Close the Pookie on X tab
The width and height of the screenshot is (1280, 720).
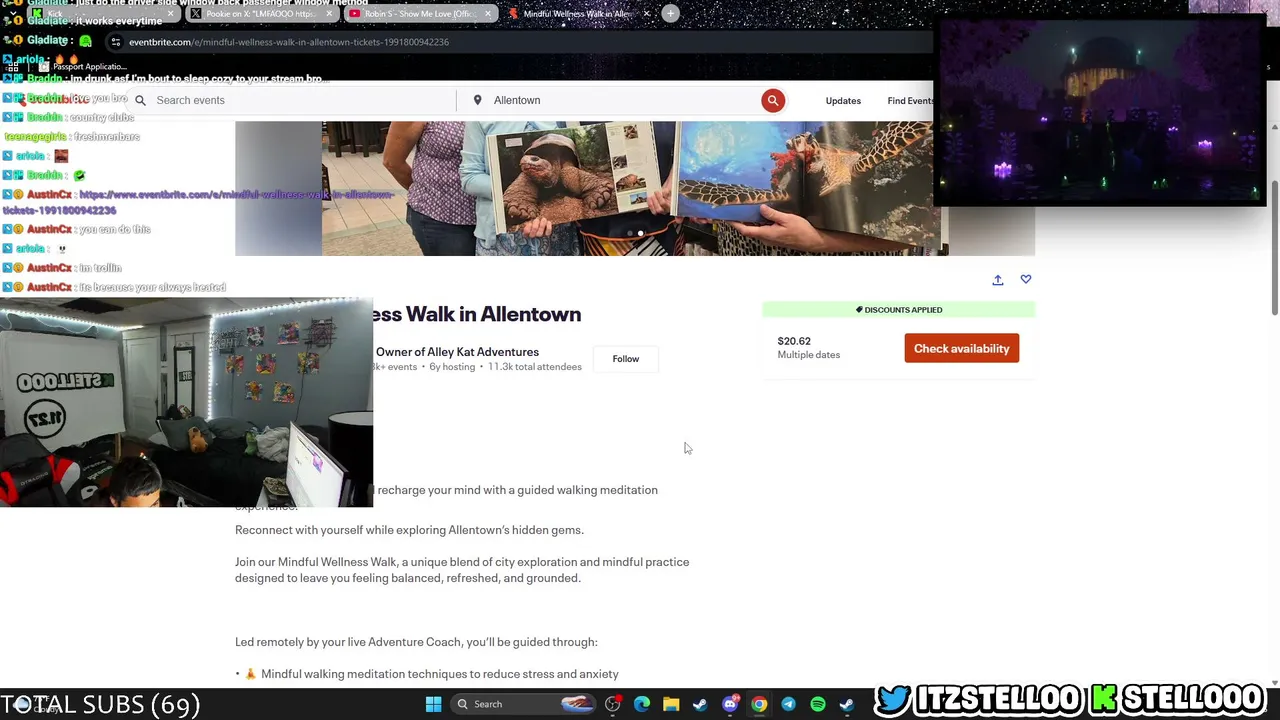pyautogui.click(x=329, y=14)
